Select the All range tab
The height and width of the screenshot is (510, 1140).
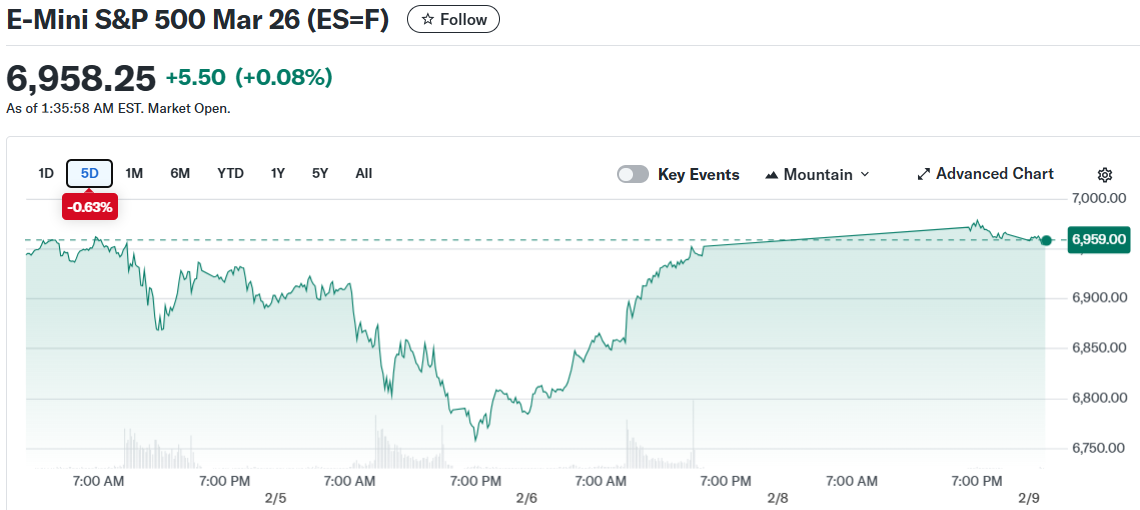[x=364, y=173]
